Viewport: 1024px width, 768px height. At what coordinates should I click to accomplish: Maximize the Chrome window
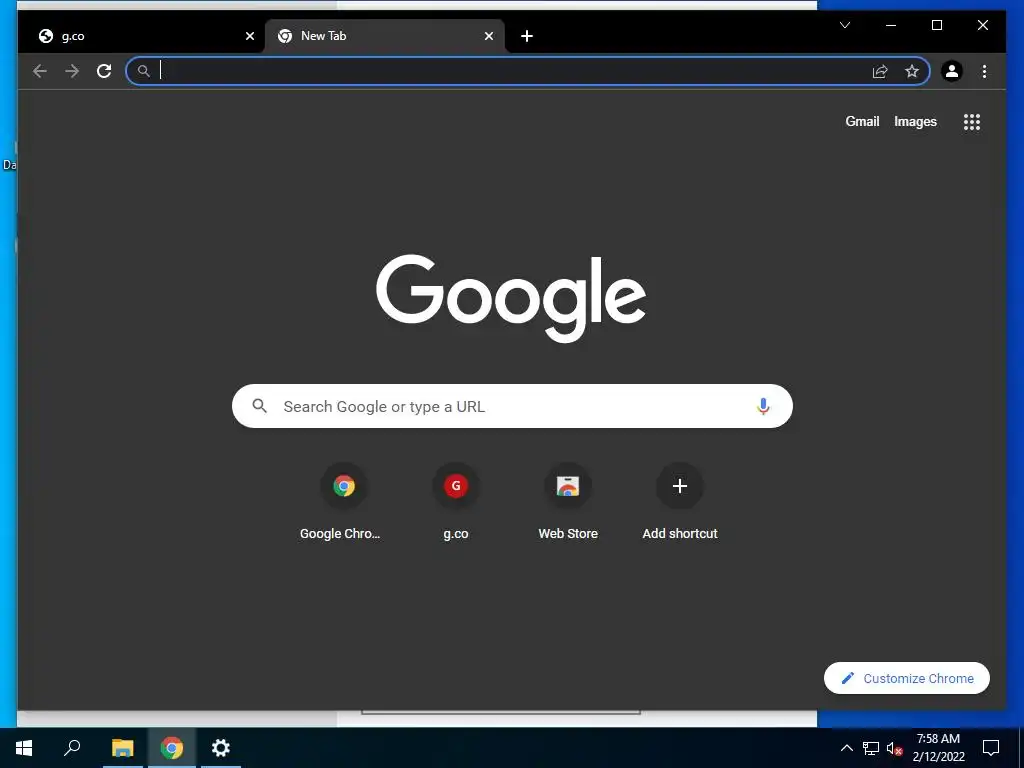pyautogui.click(x=936, y=25)
